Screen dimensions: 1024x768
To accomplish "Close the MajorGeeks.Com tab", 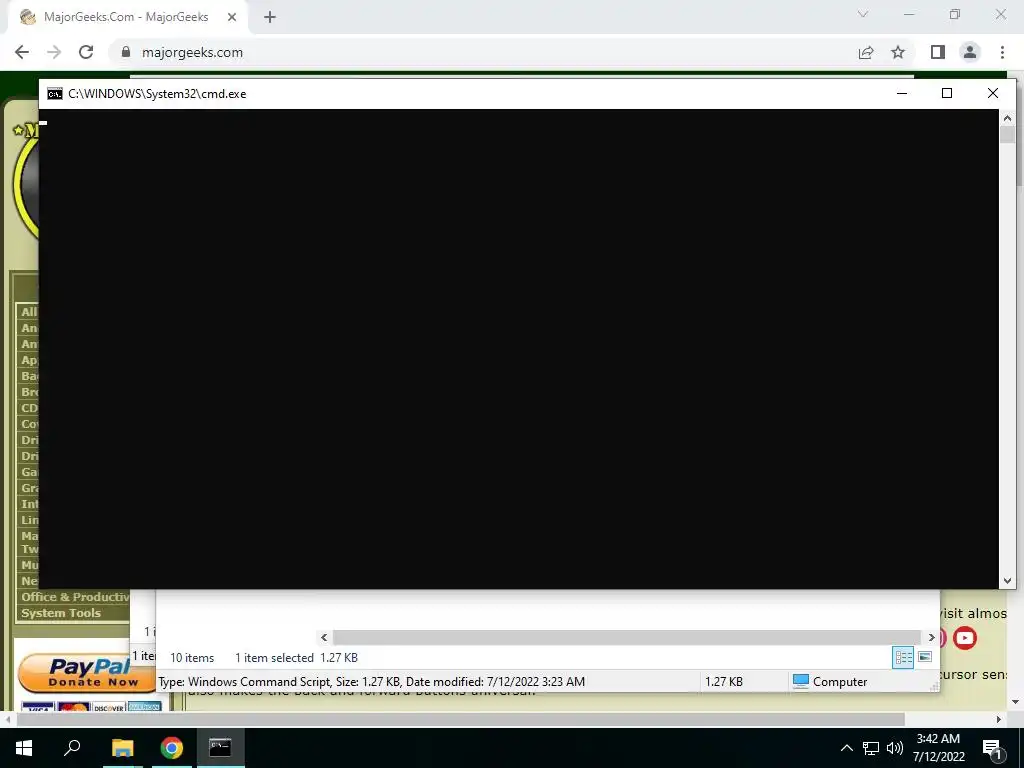I will coord(232,18).
